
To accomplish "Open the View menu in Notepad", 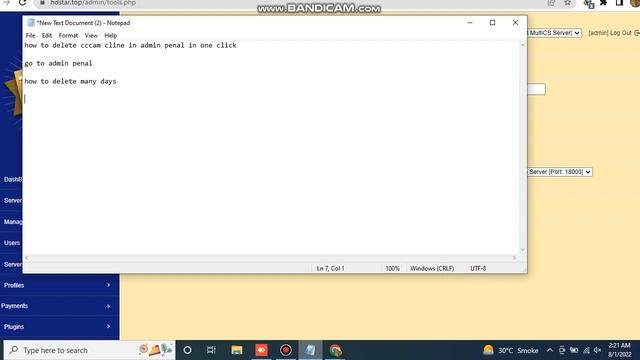I will (91, 36).
